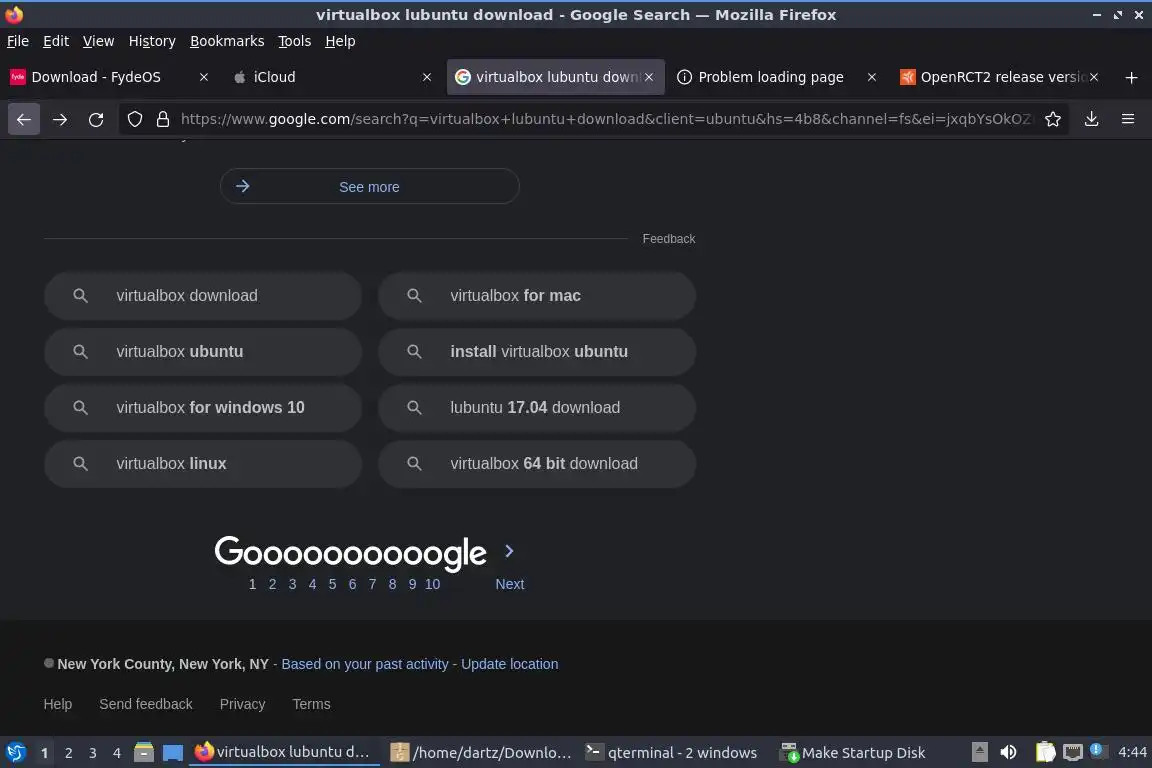Screen dimensions: 1152x768
Task: Switch to virtual desktop 2 in the pager
Action: tap(68, 753)
